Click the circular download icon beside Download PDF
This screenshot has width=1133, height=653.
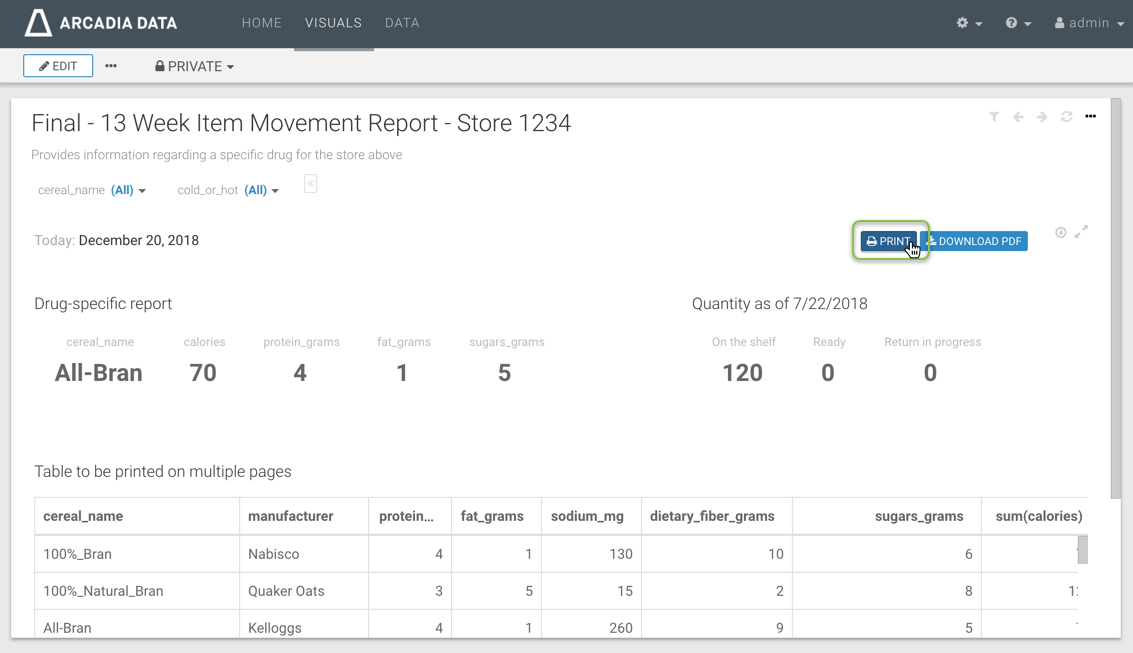(1060, 232)
